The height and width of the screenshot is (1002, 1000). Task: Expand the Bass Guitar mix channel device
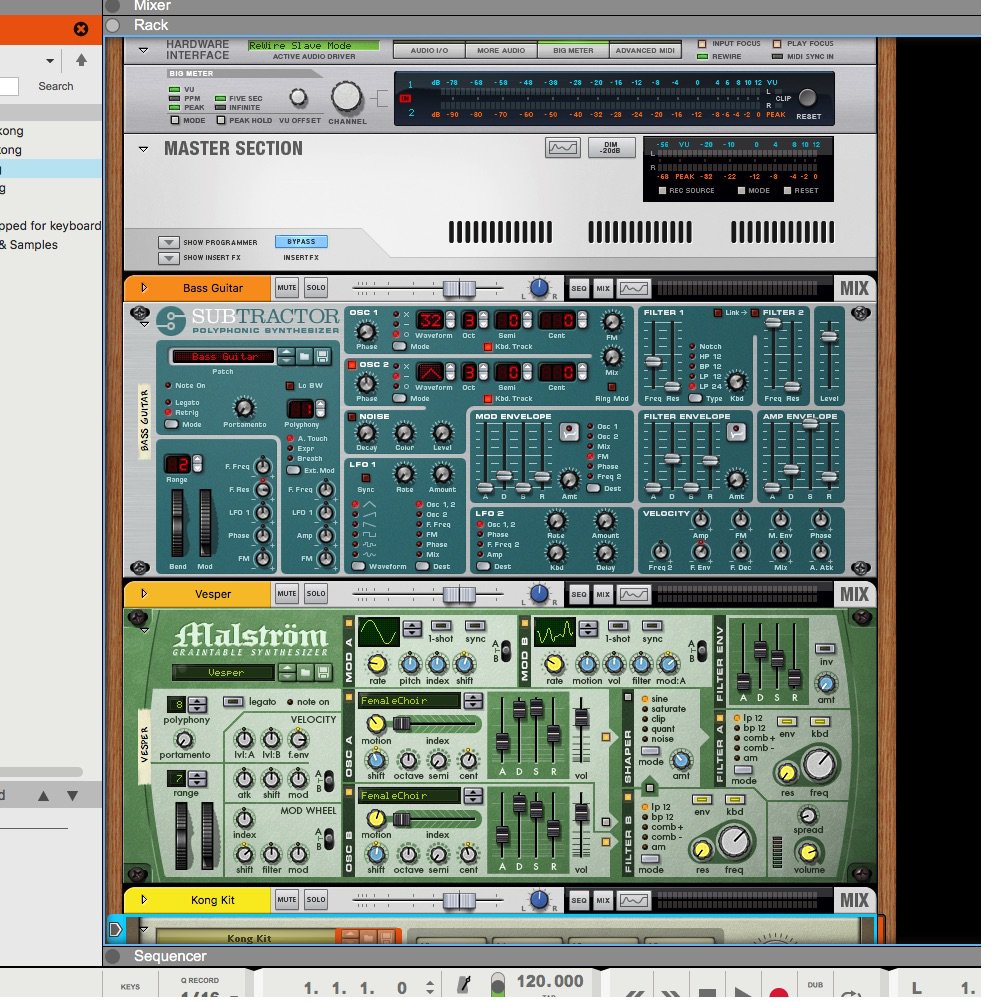143,288
